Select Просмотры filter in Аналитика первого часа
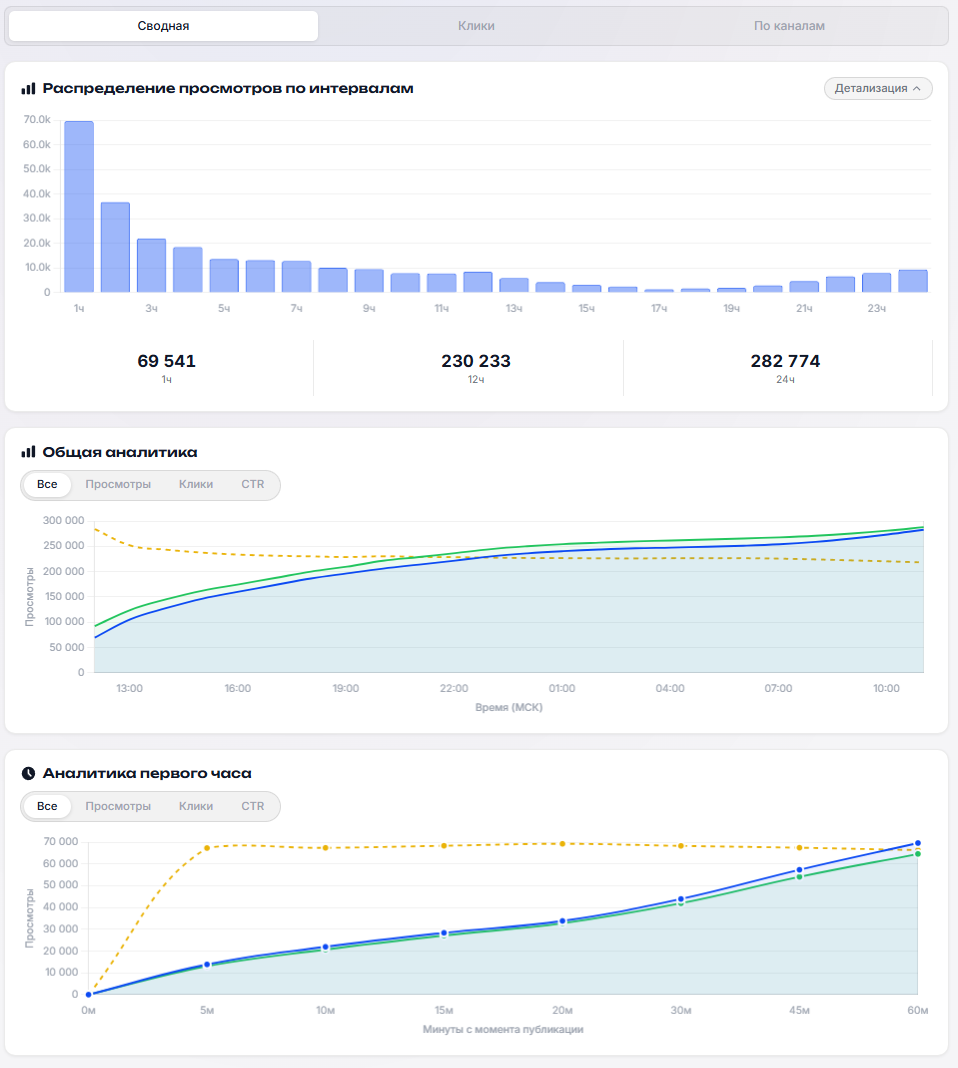 (118, 806)
